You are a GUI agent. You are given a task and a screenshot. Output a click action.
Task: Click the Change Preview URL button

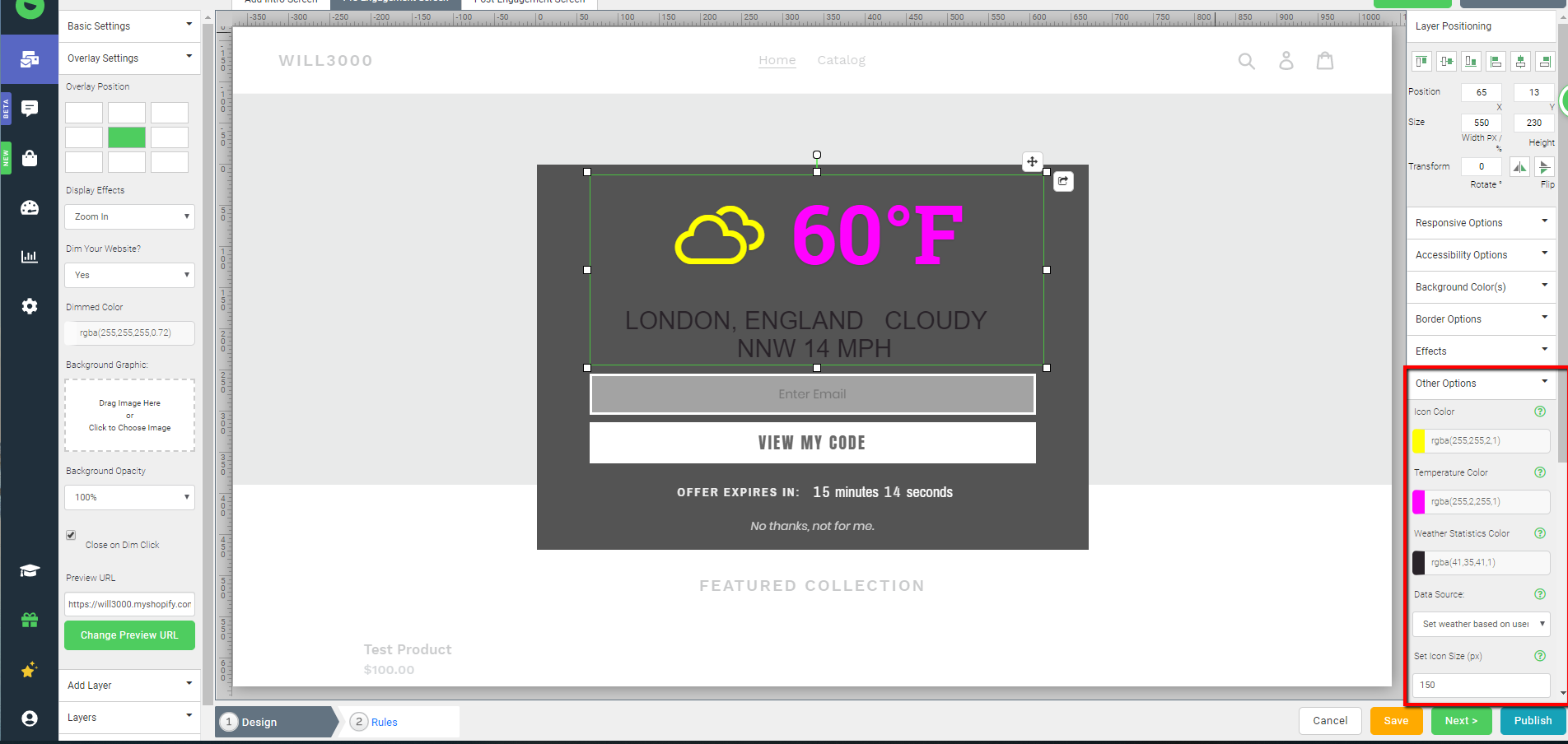[x=129, y=635]
